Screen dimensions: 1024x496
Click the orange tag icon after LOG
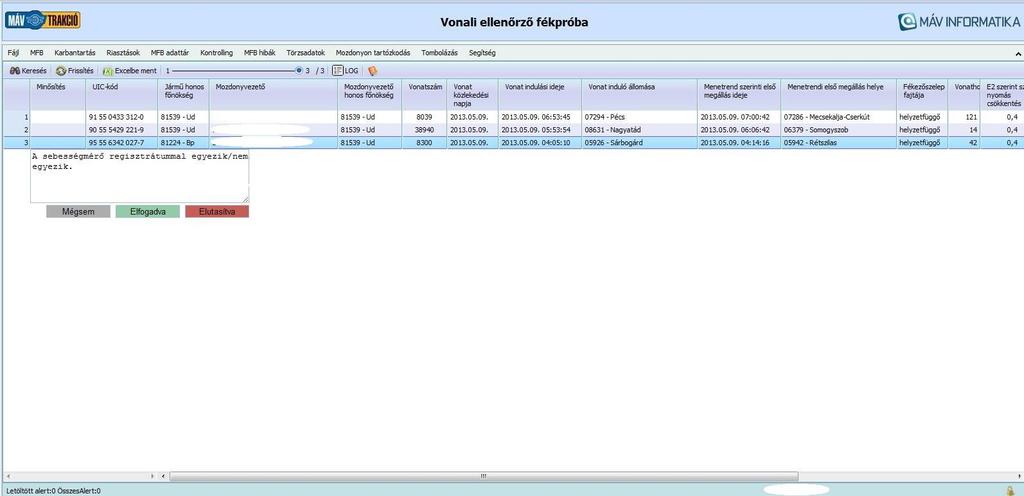[373, 70]
